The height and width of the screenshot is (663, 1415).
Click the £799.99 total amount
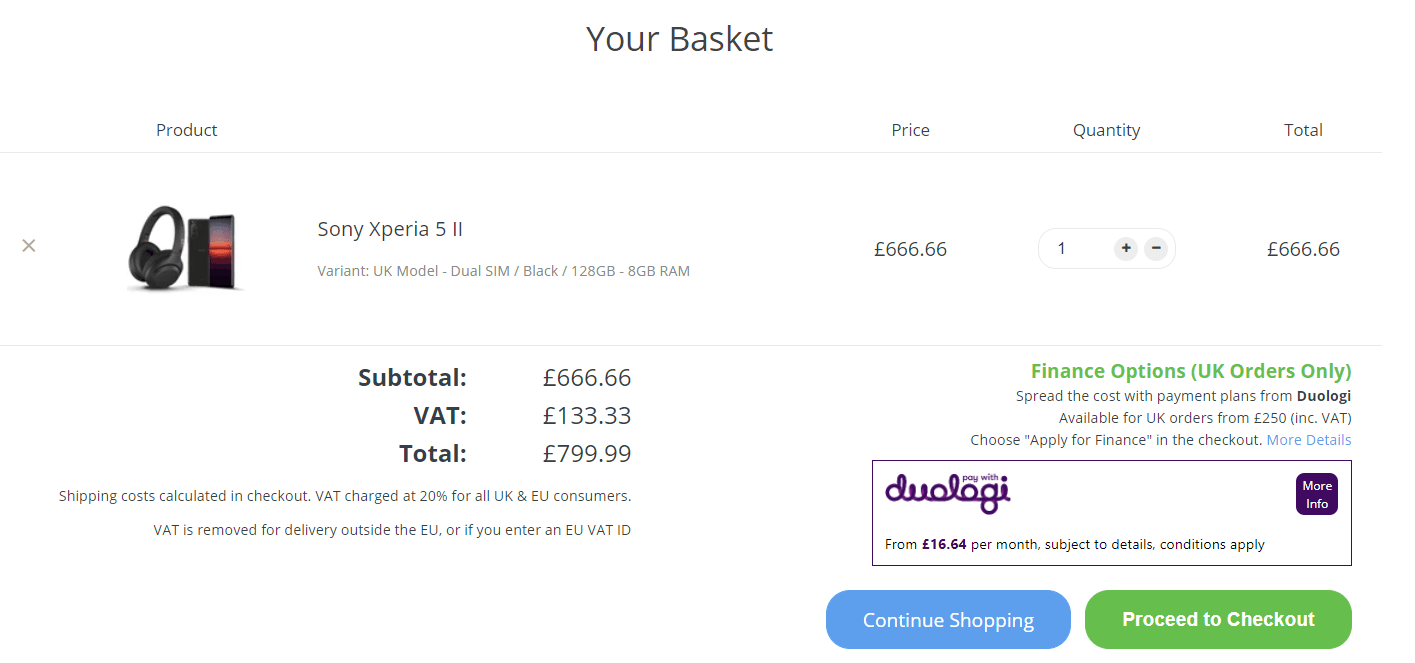pos(587,454)
